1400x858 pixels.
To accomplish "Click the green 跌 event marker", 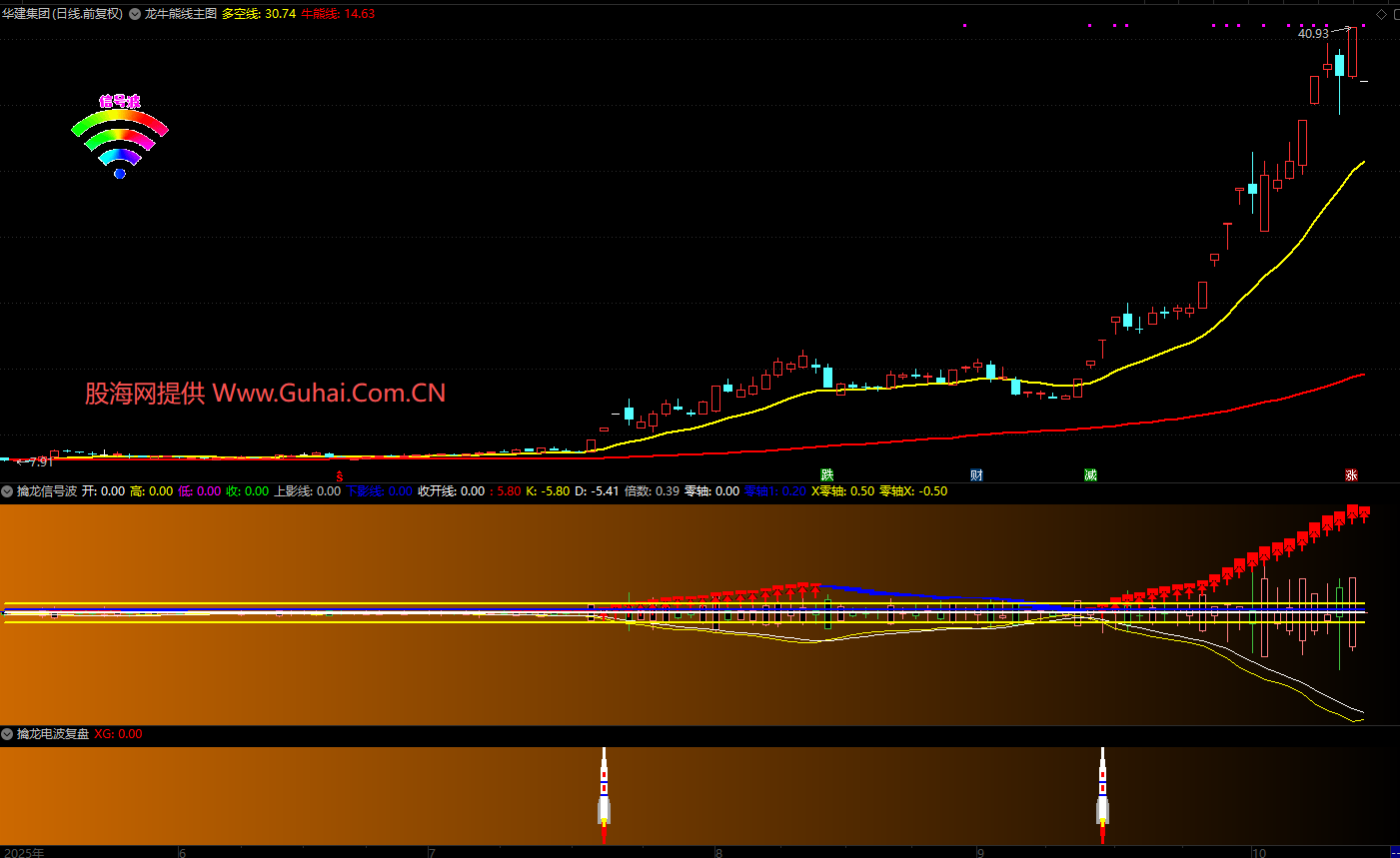I will (826, 475).
